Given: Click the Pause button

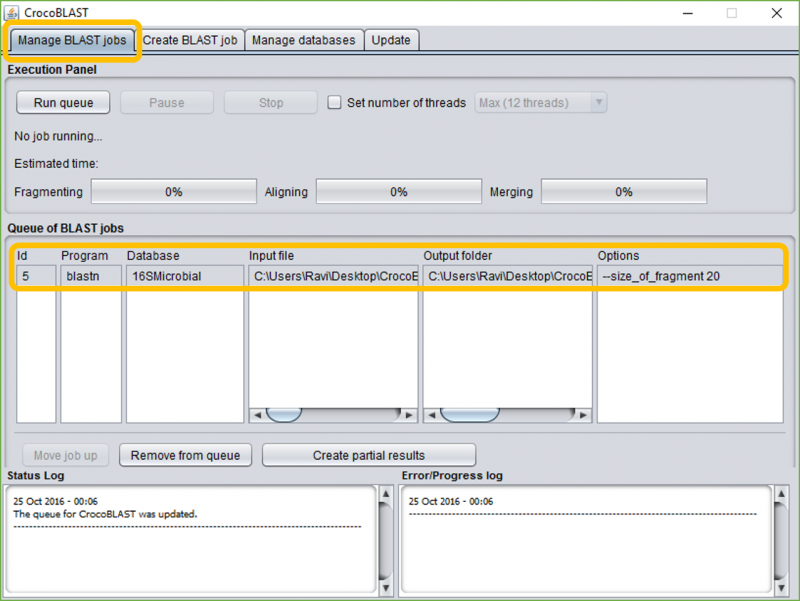Looking at the screenshot, I should 167,103.
